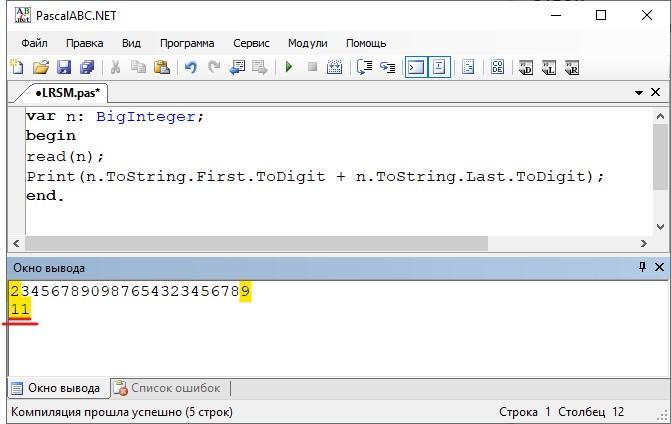Click the Redo arrow icon
The width and height of the screenshot is (671, 424).
coord(214,67)
